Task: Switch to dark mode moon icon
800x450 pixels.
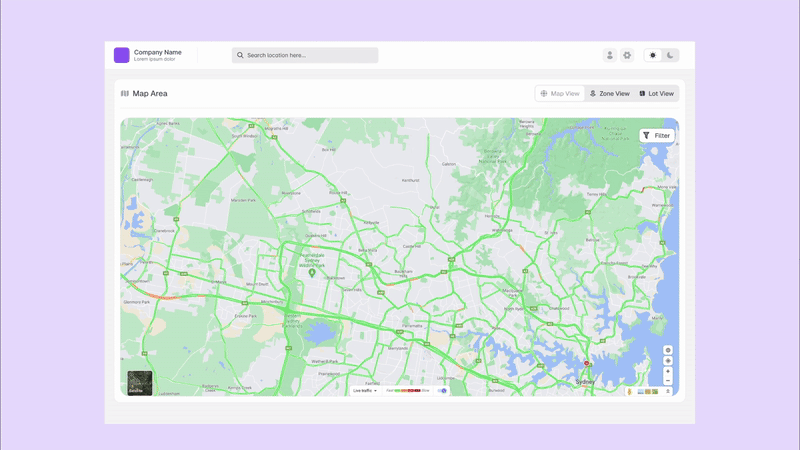Action: (x=670, y=55)
